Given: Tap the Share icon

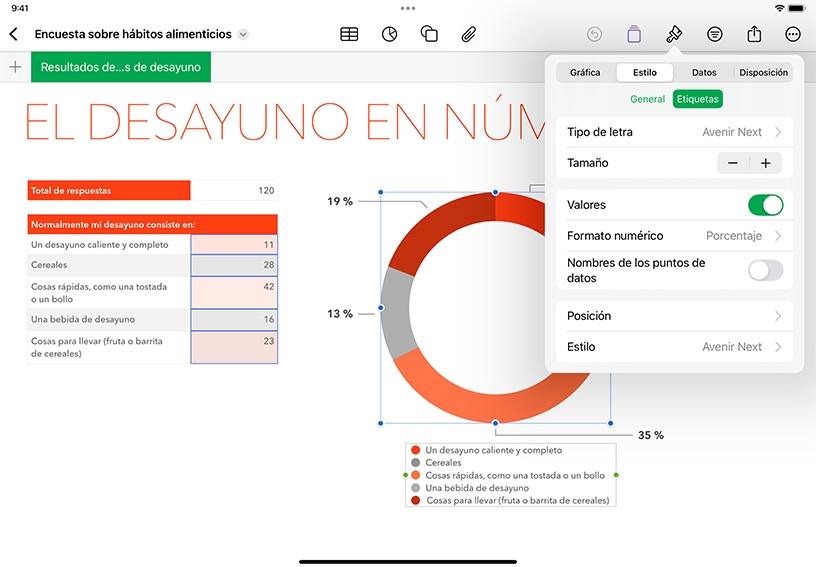Looking at the screenshot, I should (x=754, y=34).
